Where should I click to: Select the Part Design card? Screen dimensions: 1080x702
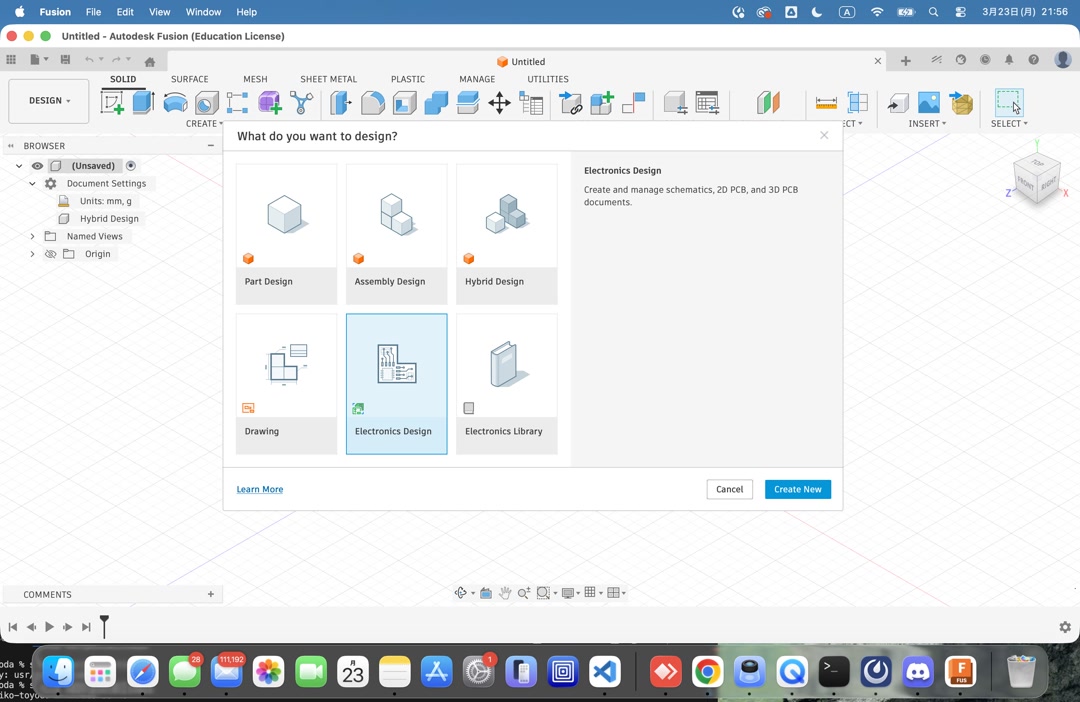pos(287,234)
